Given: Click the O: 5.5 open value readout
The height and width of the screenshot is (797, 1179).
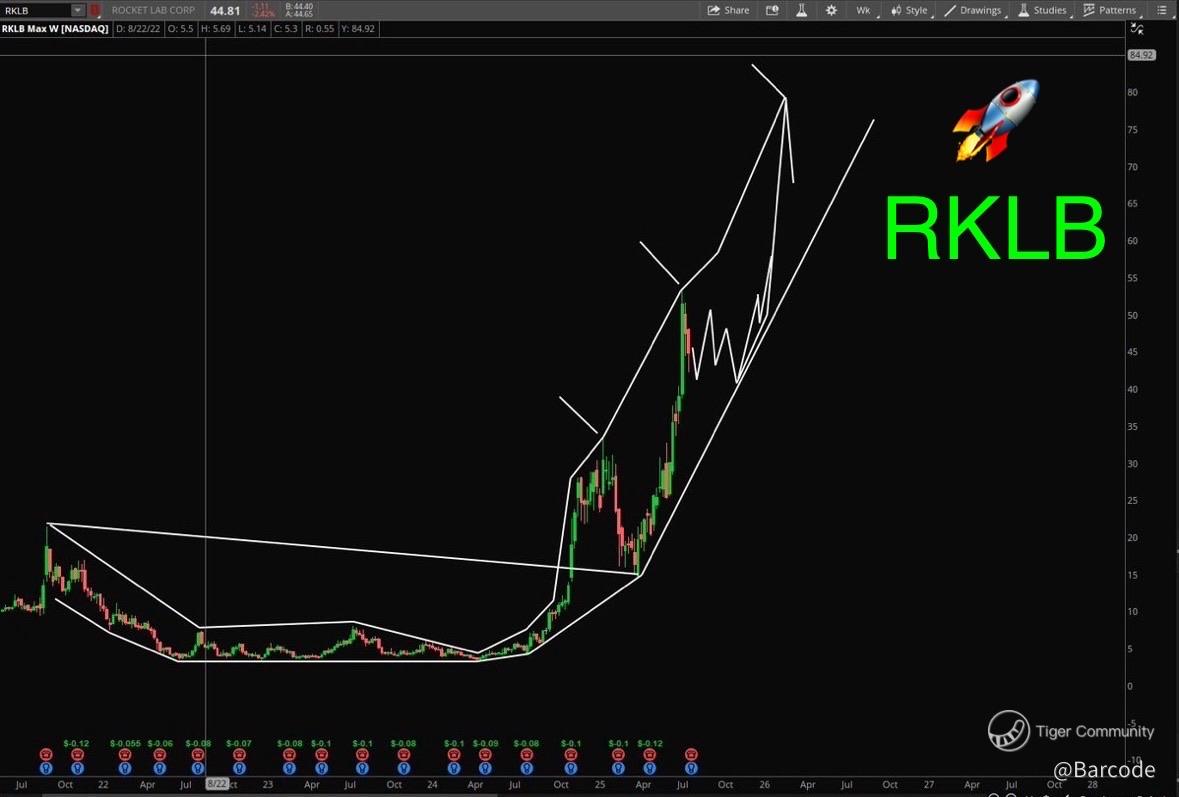Looking at the screenshot, I should pos(180,29).
